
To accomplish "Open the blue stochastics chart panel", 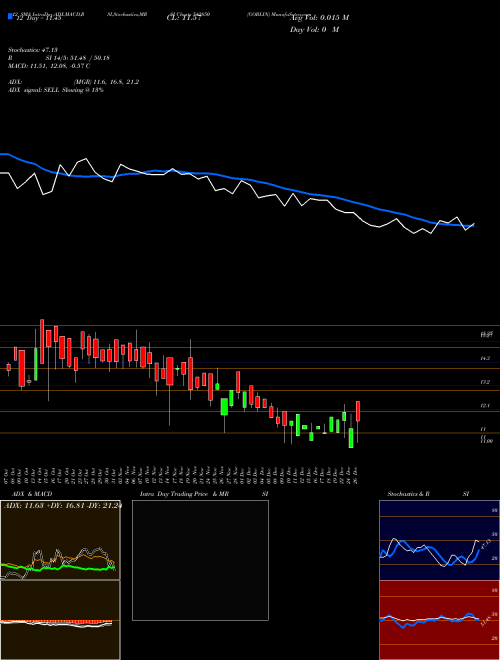I will click(x=439, y=540).
